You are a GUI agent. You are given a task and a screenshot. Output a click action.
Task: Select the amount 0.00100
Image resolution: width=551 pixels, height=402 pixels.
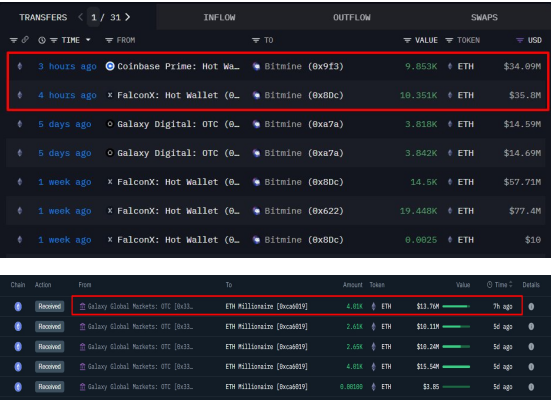tap(351, 387)
